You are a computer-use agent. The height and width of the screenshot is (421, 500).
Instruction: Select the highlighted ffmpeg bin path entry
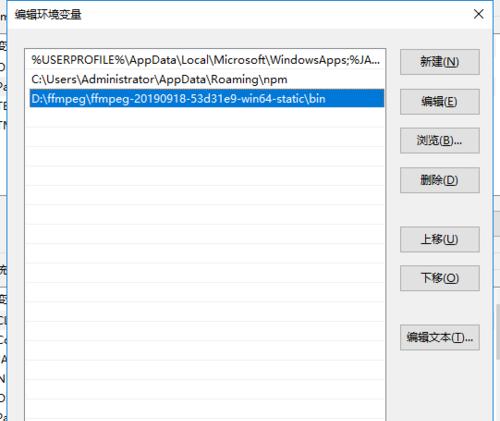(x=207, y=99)
